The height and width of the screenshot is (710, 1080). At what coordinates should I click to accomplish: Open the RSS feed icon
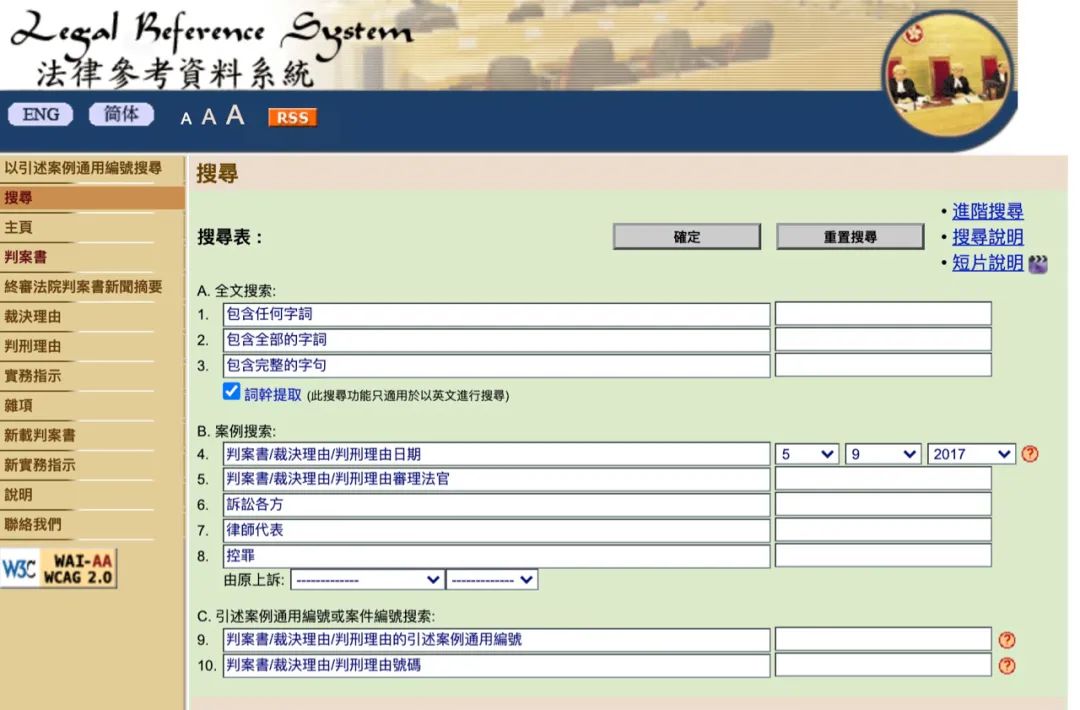(x=292, y=119)
